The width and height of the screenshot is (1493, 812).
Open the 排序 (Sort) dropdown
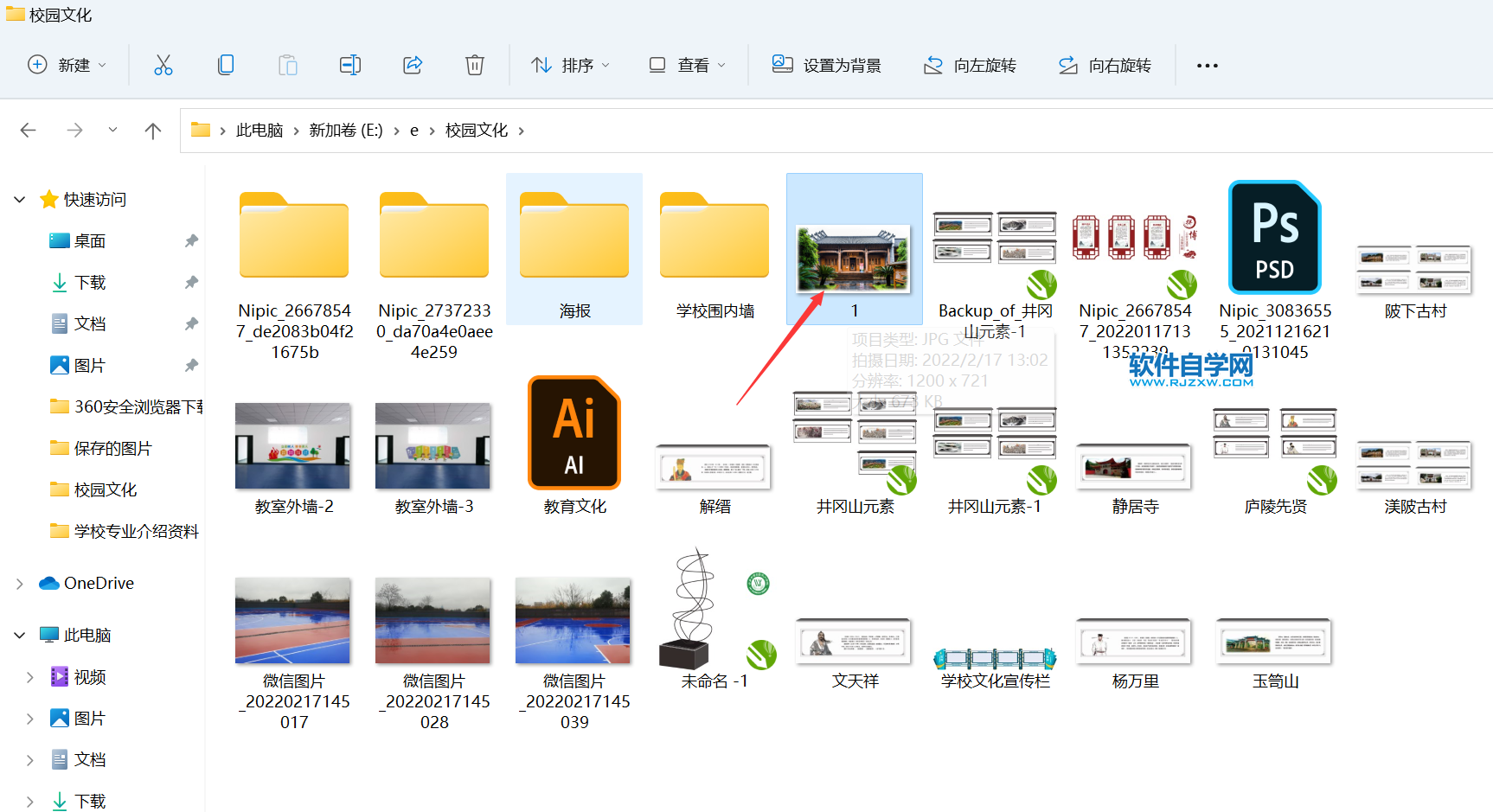pos(571,65)
